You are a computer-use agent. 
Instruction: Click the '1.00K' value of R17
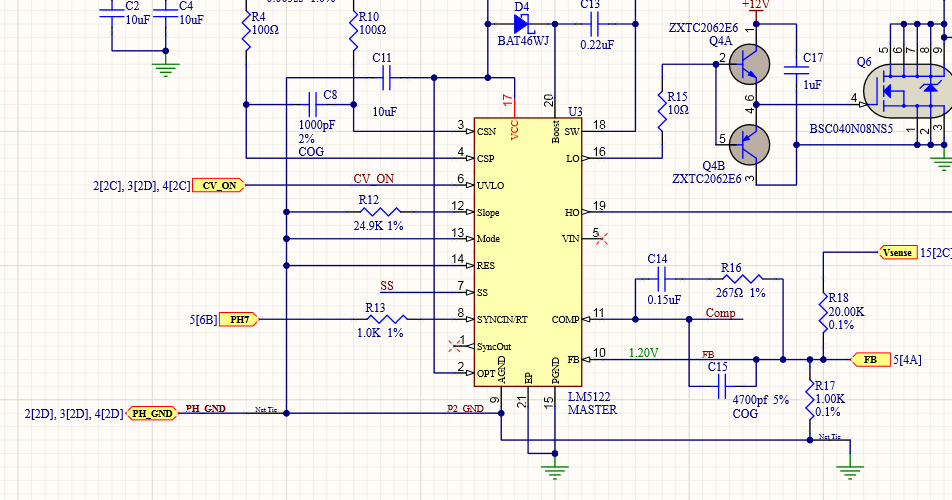click(x=828, y=399)
